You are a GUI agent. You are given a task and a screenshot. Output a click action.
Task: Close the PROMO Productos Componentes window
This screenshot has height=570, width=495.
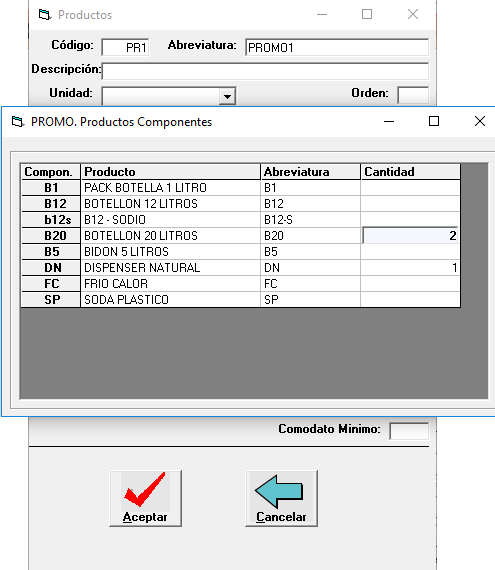(x=480, y=121)
